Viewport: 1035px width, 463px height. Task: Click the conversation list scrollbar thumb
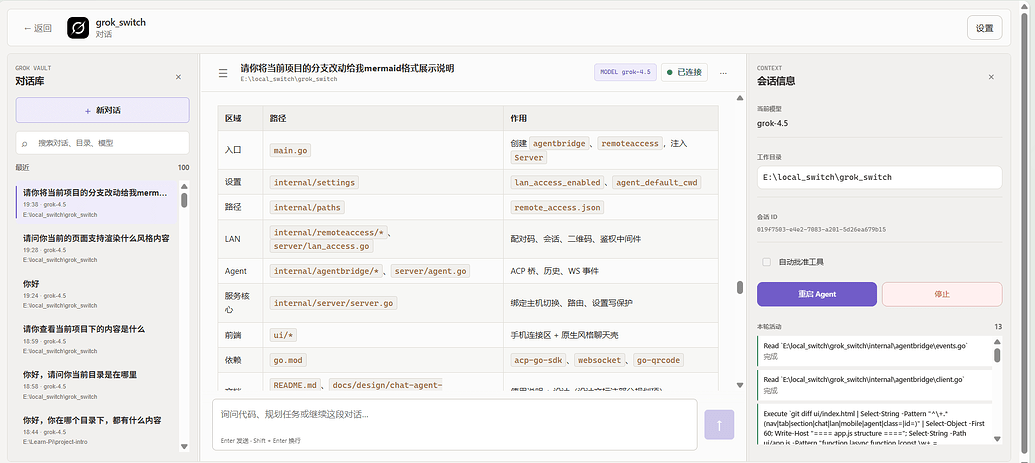click(x=184, y=200)
